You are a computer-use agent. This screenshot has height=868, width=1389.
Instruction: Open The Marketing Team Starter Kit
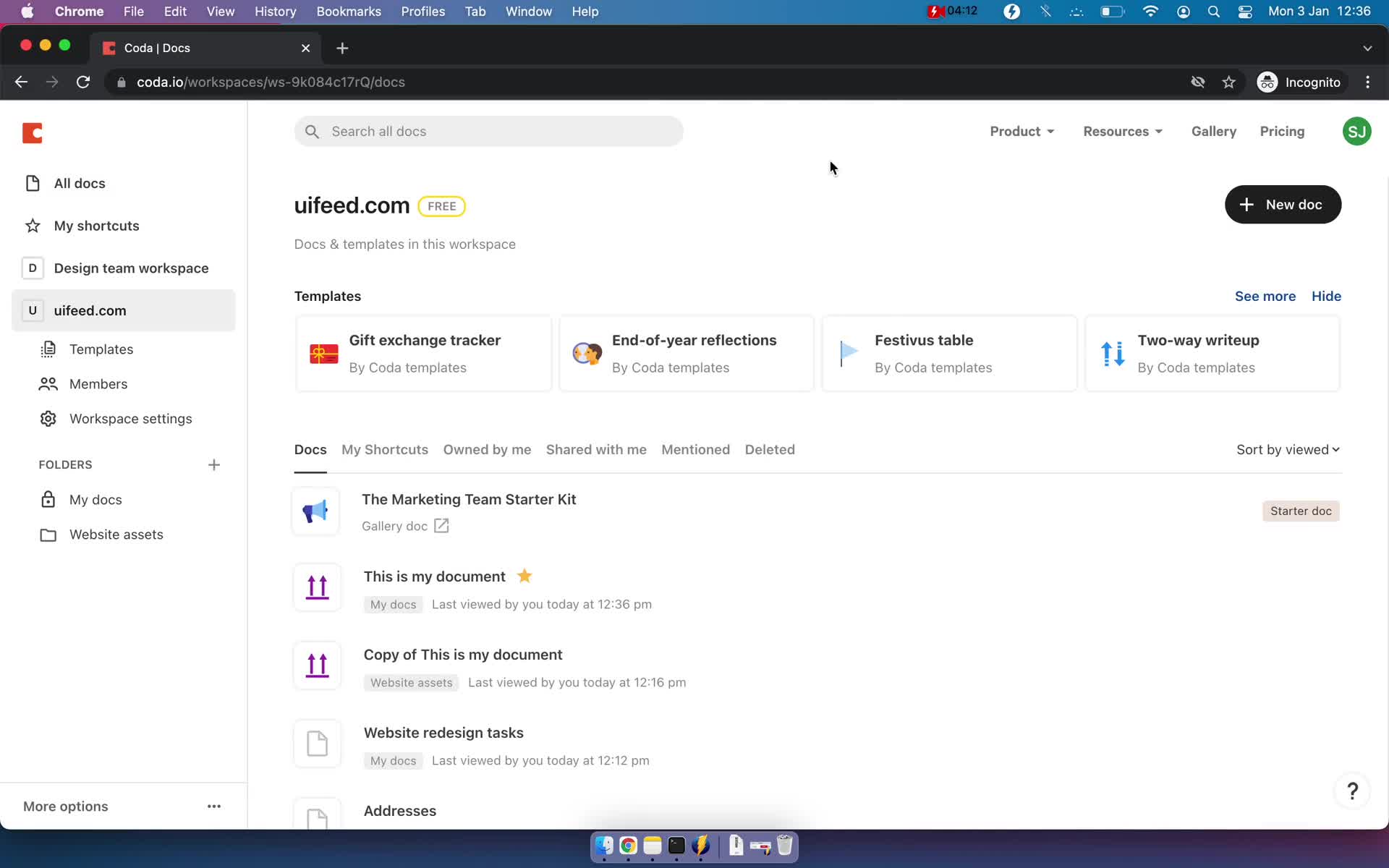[469, 500]
